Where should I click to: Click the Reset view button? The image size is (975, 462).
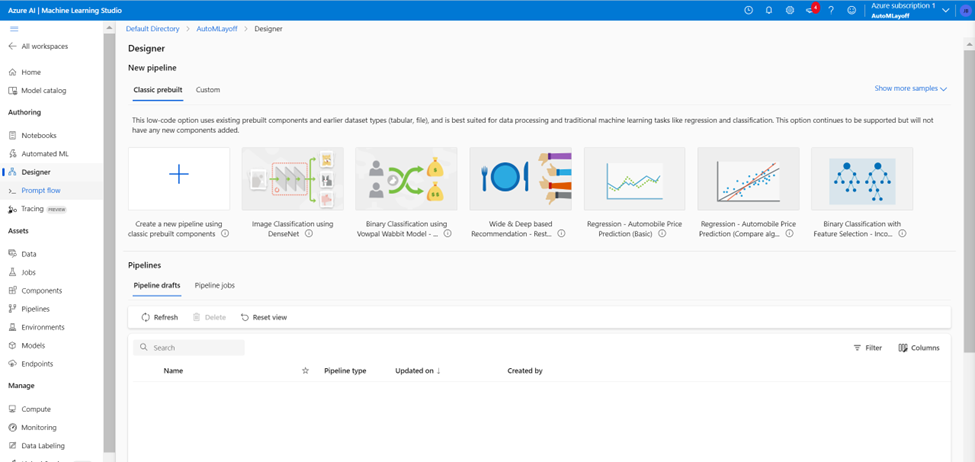[264, 317]
